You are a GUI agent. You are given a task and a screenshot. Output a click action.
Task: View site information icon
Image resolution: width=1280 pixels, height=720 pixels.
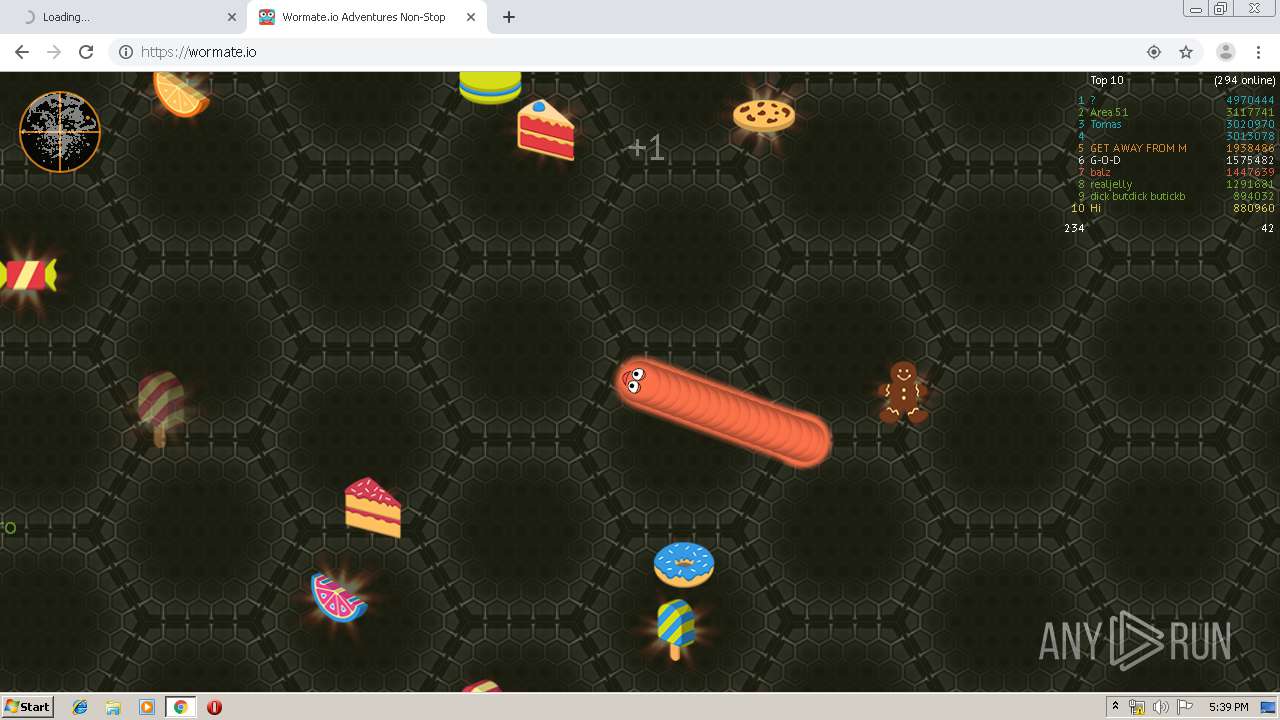click(x=126, y=52)
